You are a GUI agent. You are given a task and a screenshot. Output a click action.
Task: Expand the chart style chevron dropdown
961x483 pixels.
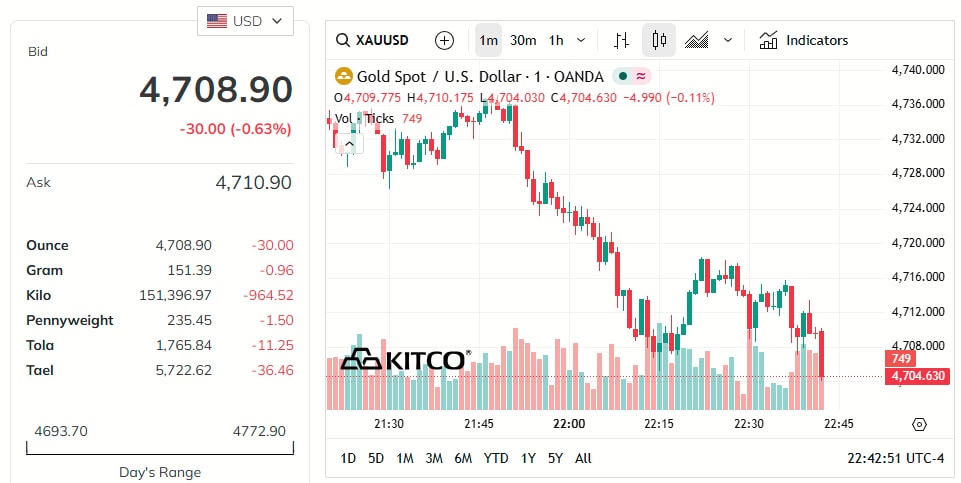coord(728,41)
